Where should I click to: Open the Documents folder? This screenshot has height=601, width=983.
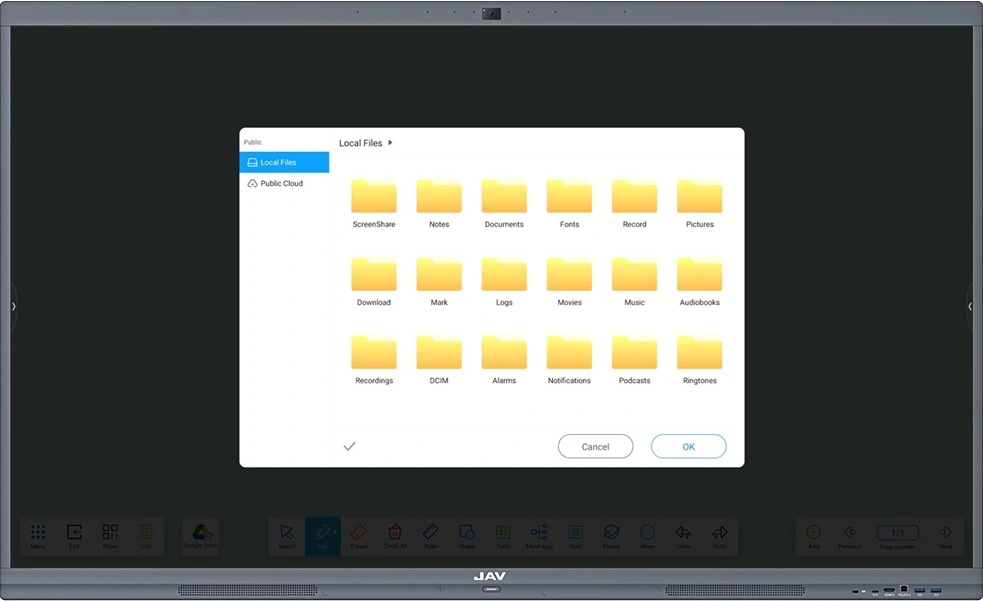pyautogui.click(x=503, y=197)
